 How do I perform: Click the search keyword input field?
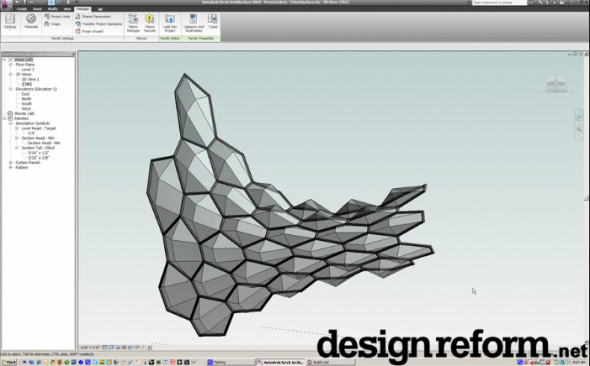tap(499, 3)
